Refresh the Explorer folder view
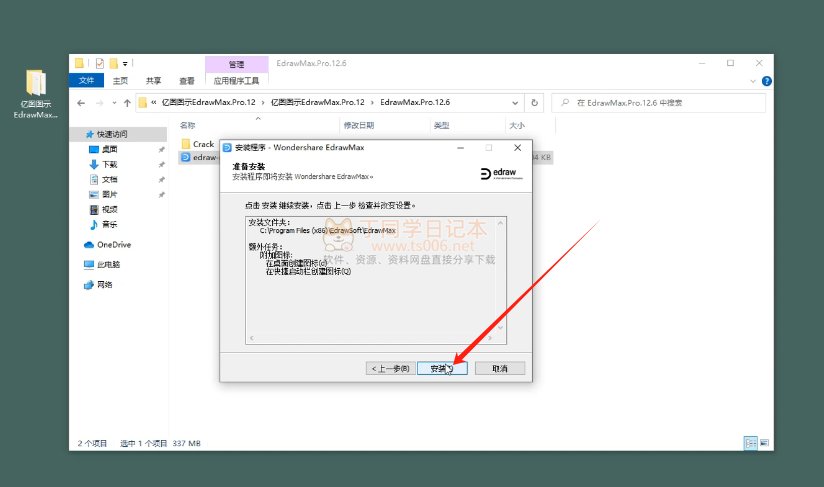Image resolution: width=824 pixels, height=487 pixels. (534, 103)
